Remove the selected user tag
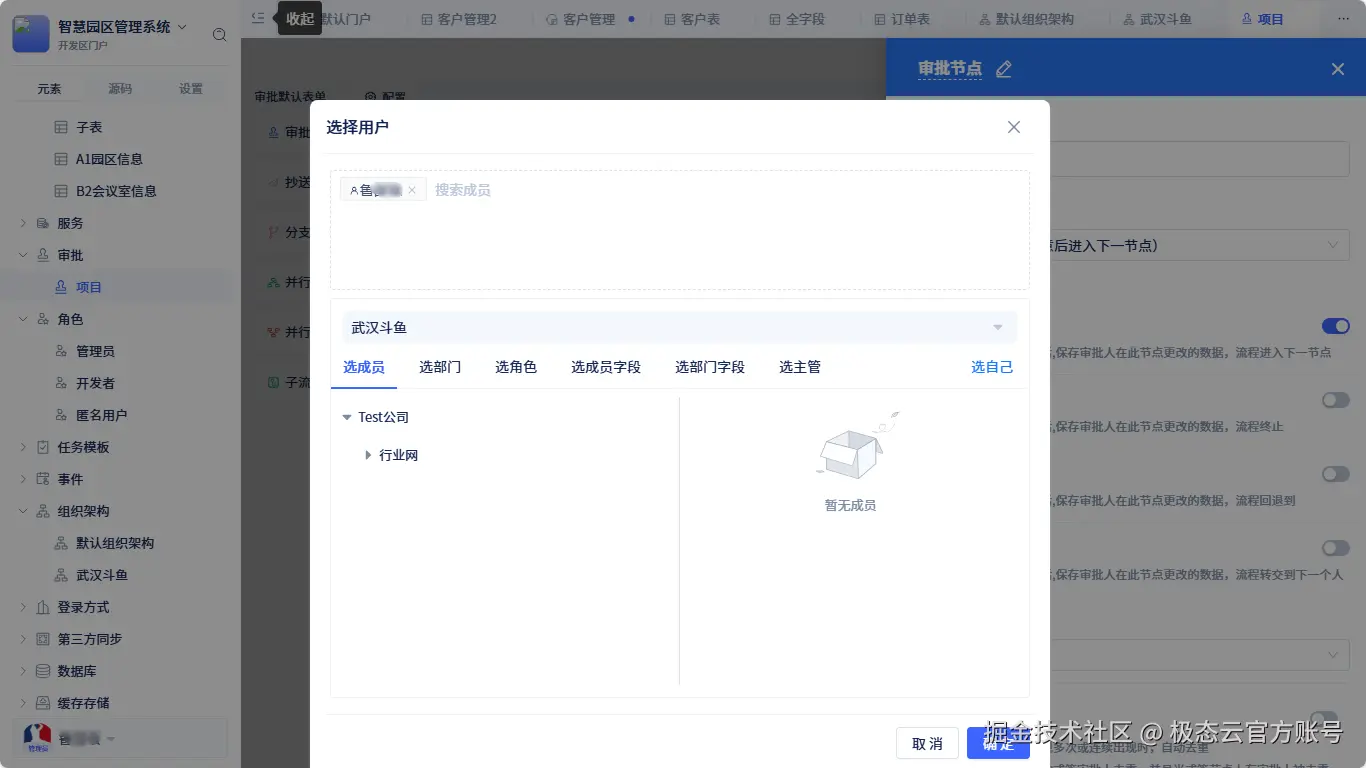This screenshot has height=768, width=1366. (x=411, y=190)
